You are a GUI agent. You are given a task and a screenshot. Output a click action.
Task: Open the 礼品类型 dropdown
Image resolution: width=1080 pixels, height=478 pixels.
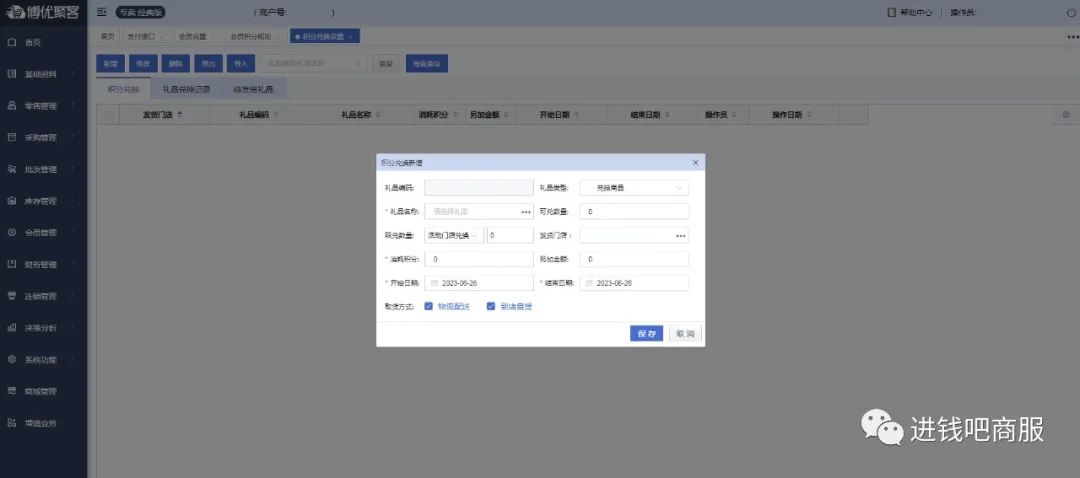(x=634, y=187)
